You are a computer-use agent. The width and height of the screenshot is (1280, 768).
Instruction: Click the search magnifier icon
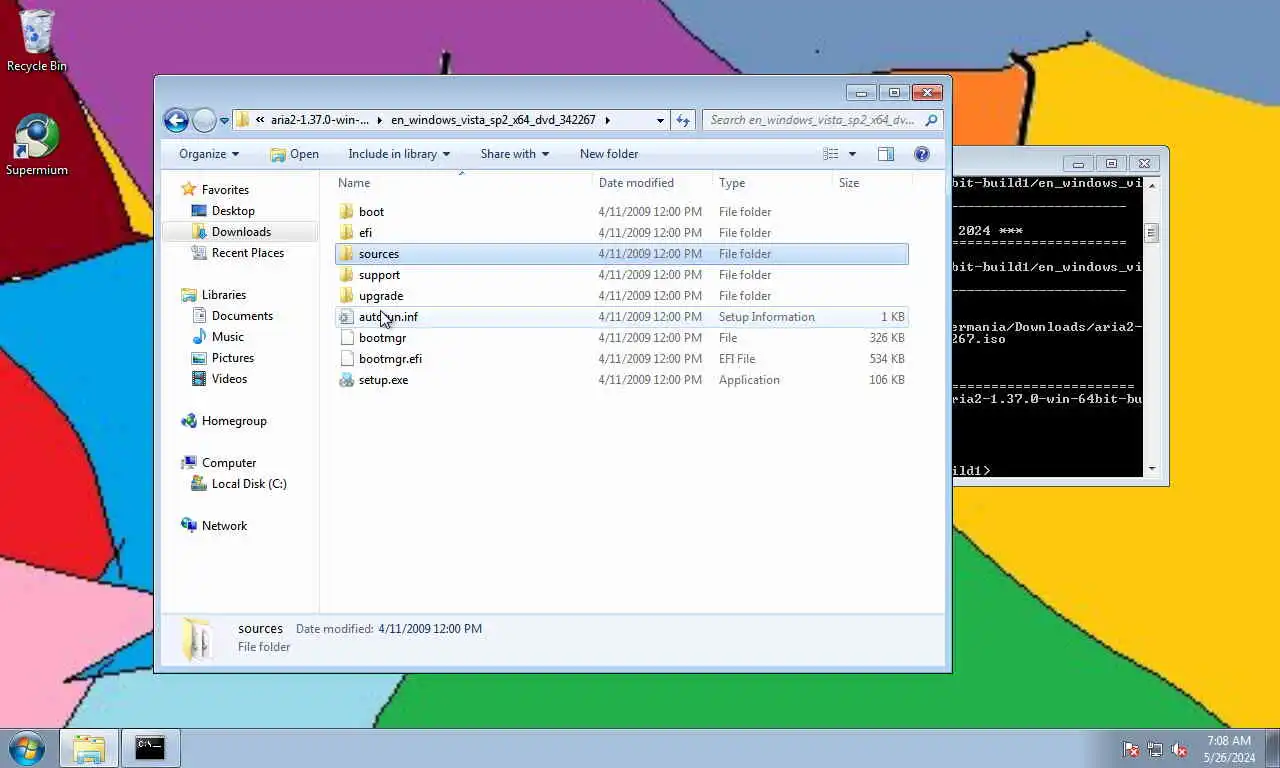(931, 120)
